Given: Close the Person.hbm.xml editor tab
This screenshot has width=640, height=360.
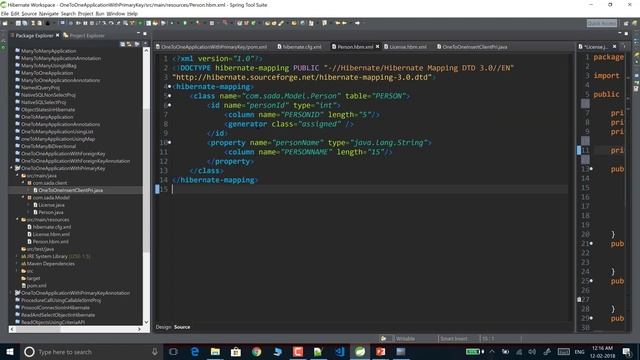Looking at the screenshot, I should point(377,47).
